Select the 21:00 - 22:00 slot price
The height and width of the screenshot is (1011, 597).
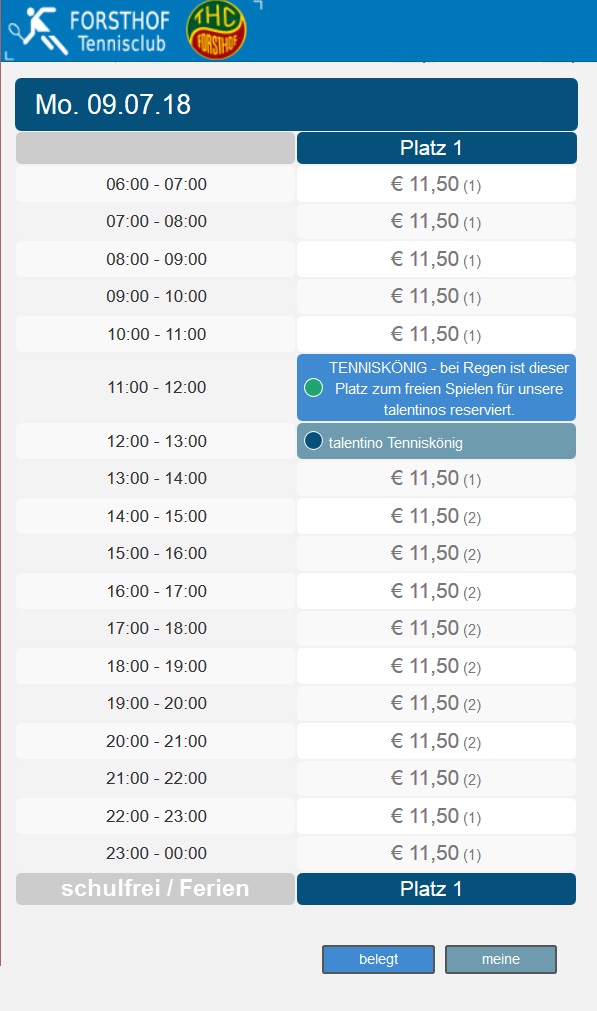pos(436,778)
